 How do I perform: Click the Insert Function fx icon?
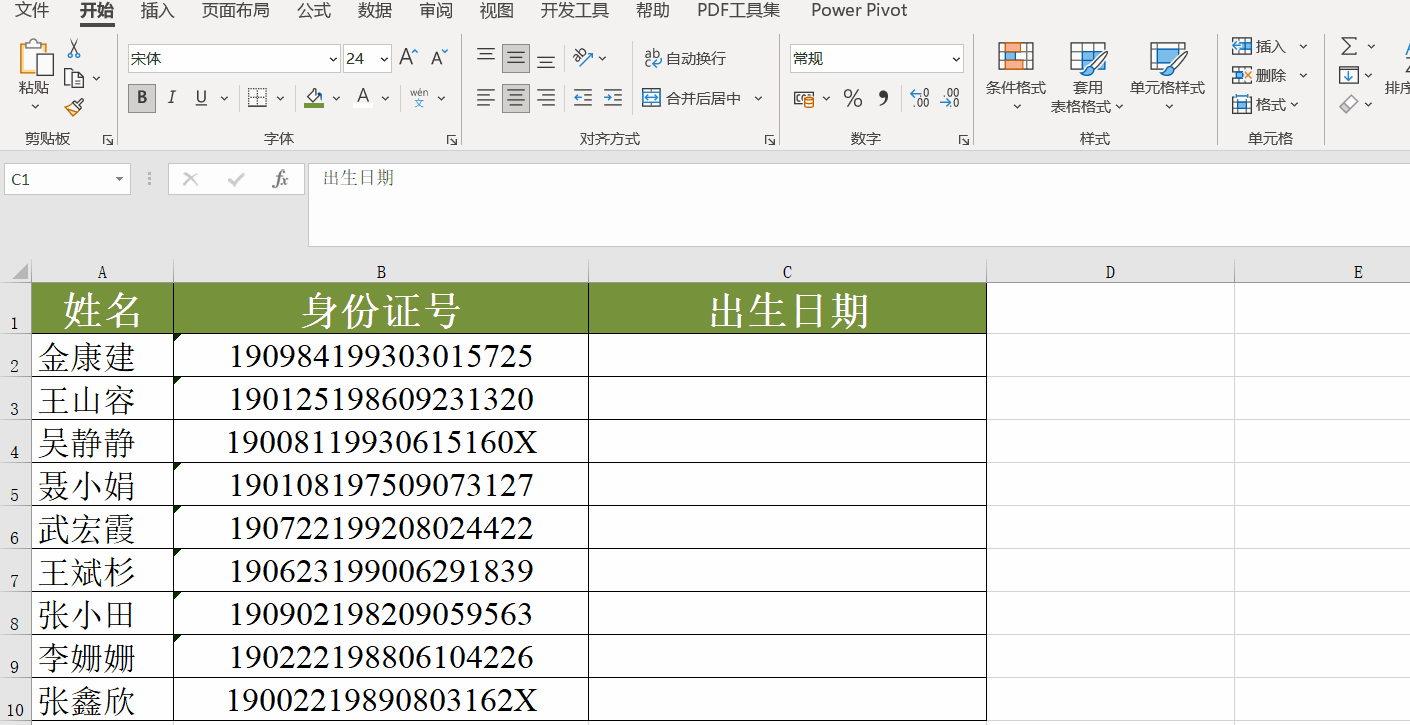281,179
